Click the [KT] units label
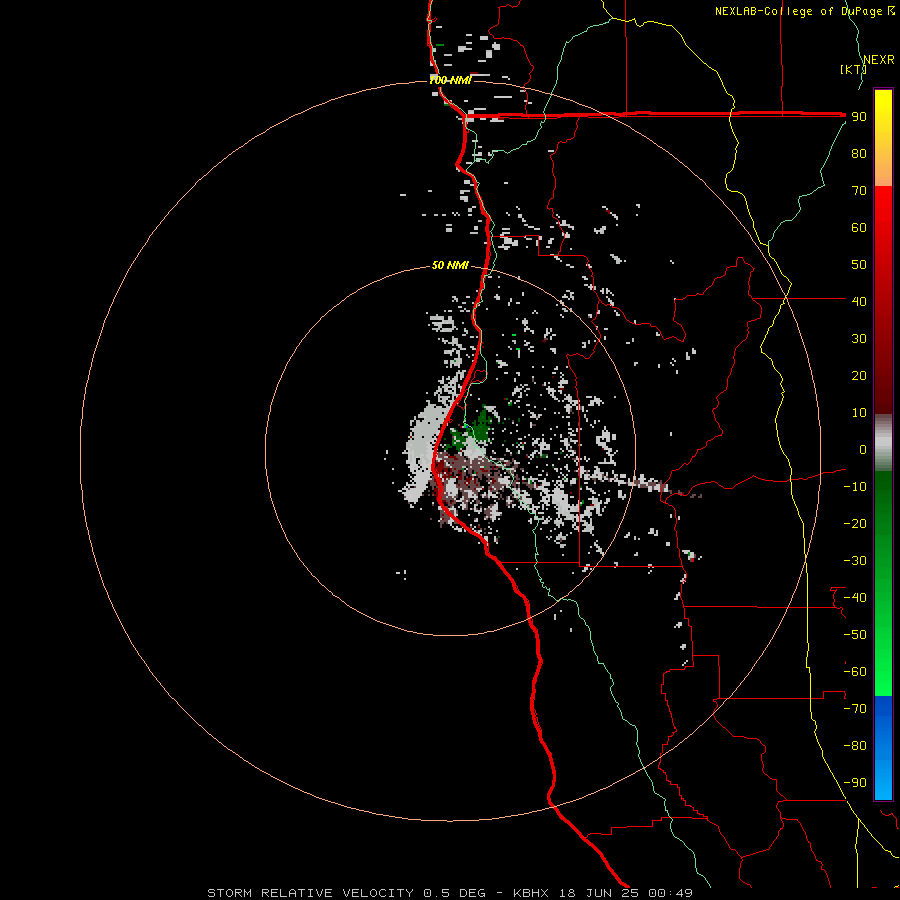 coord(853,69)
